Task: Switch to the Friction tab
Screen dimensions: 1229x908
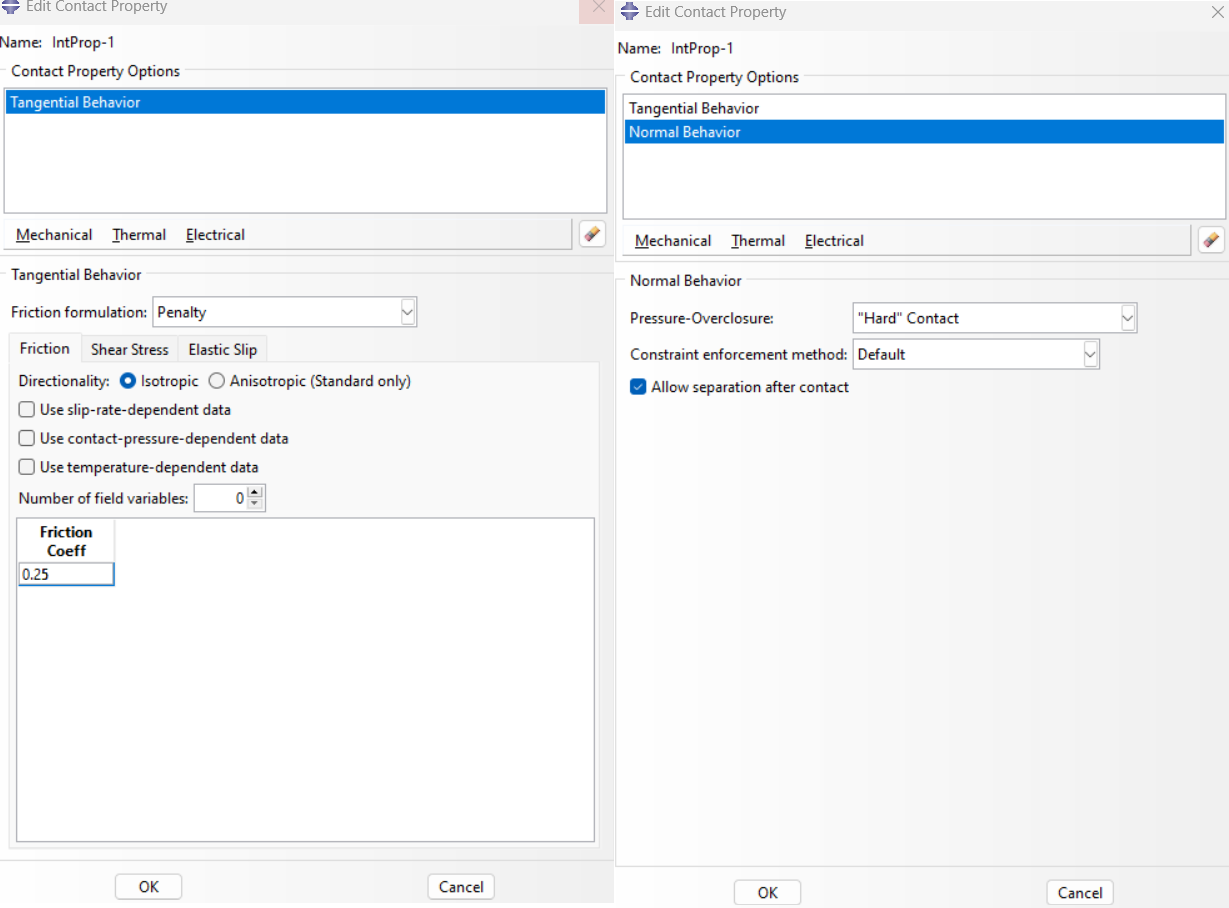Action: [45, 348]
